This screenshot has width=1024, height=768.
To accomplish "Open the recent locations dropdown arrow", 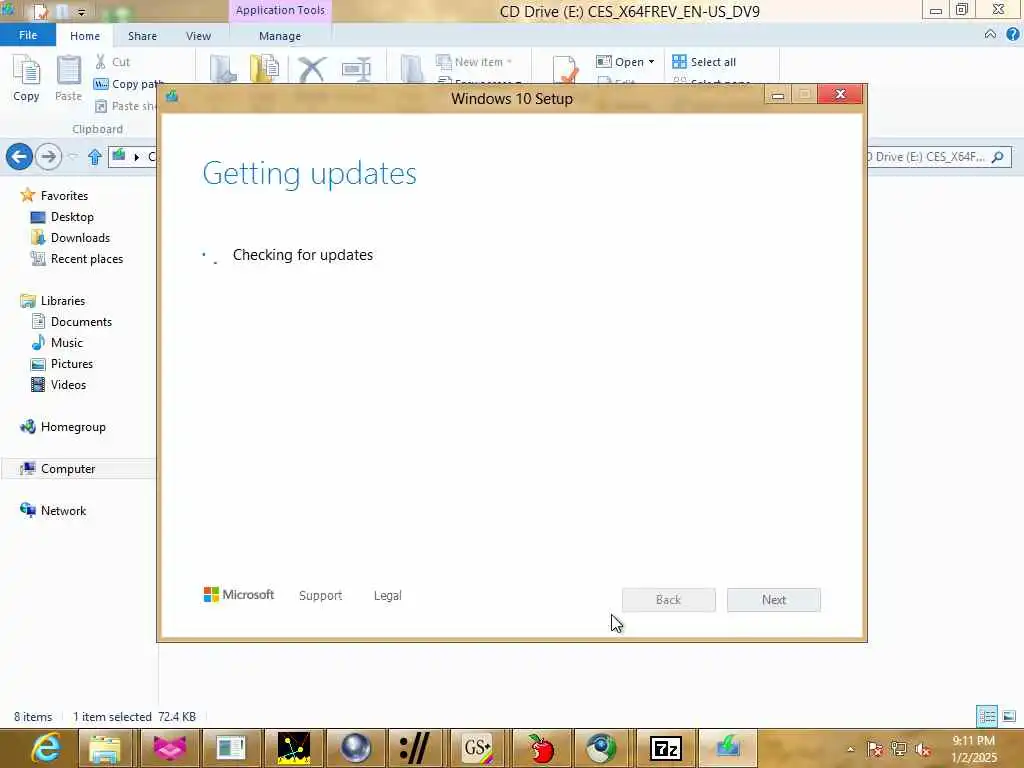I will click(73, 157).
